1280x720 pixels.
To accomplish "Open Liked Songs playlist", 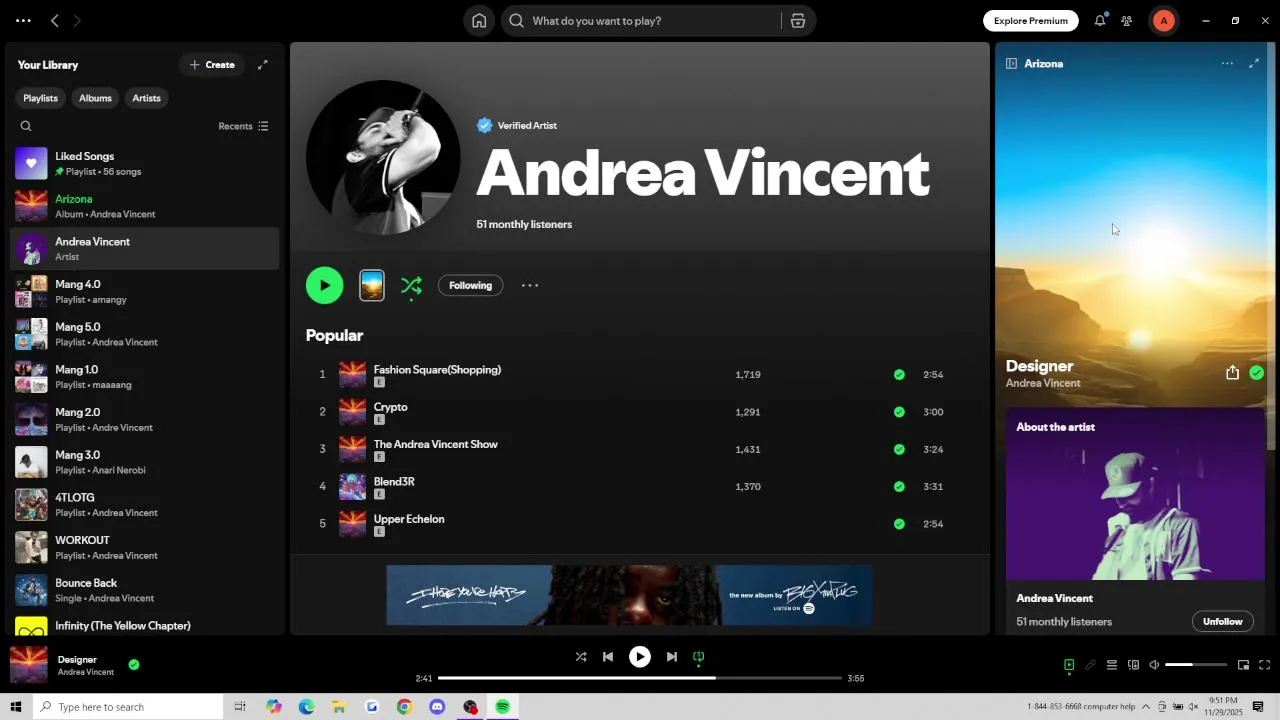I will [x=145, y=163].
